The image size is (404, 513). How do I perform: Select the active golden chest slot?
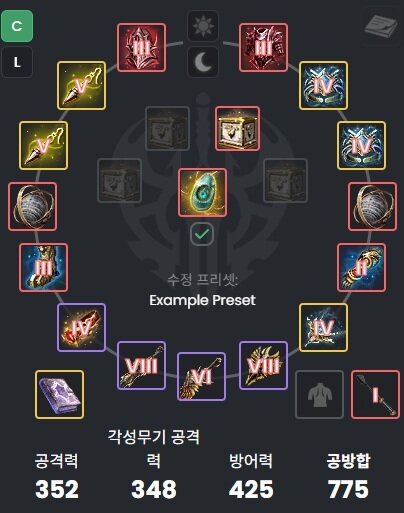coord(237,129)
